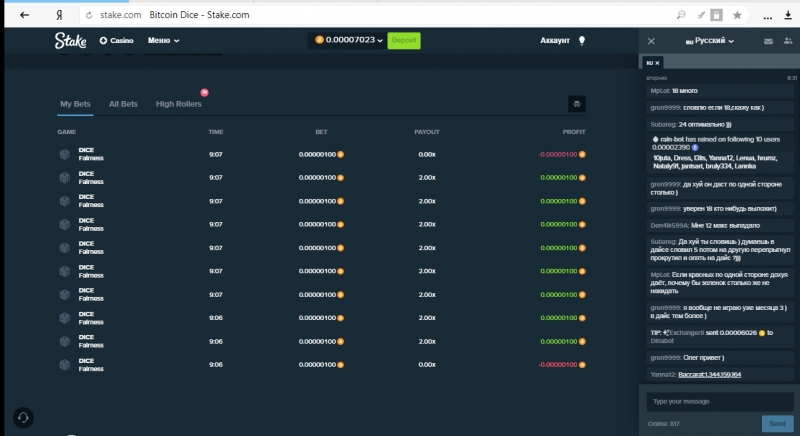Reload page using the refresh icon
The image size is (800, 436).
point(89,15)
